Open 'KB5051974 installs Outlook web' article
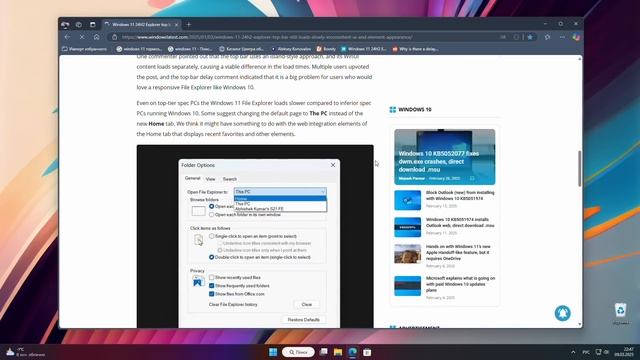The image size is (640, 360). coord(460,222)
